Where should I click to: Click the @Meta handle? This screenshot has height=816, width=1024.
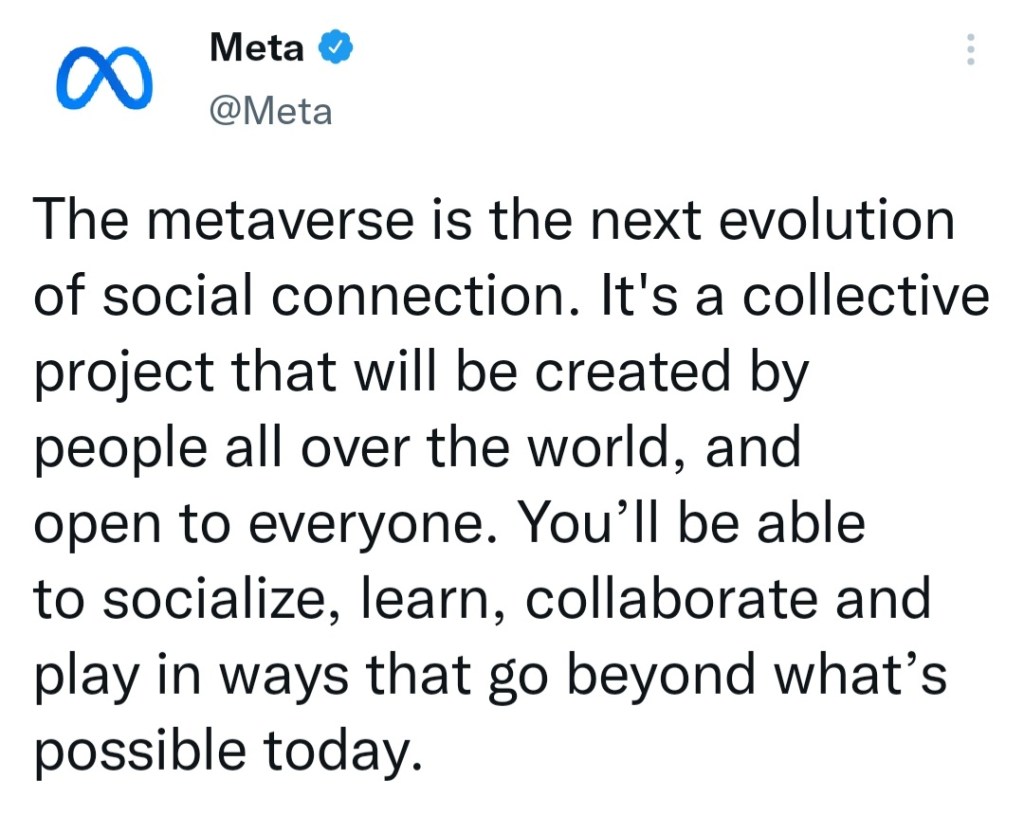click(270, 110)
